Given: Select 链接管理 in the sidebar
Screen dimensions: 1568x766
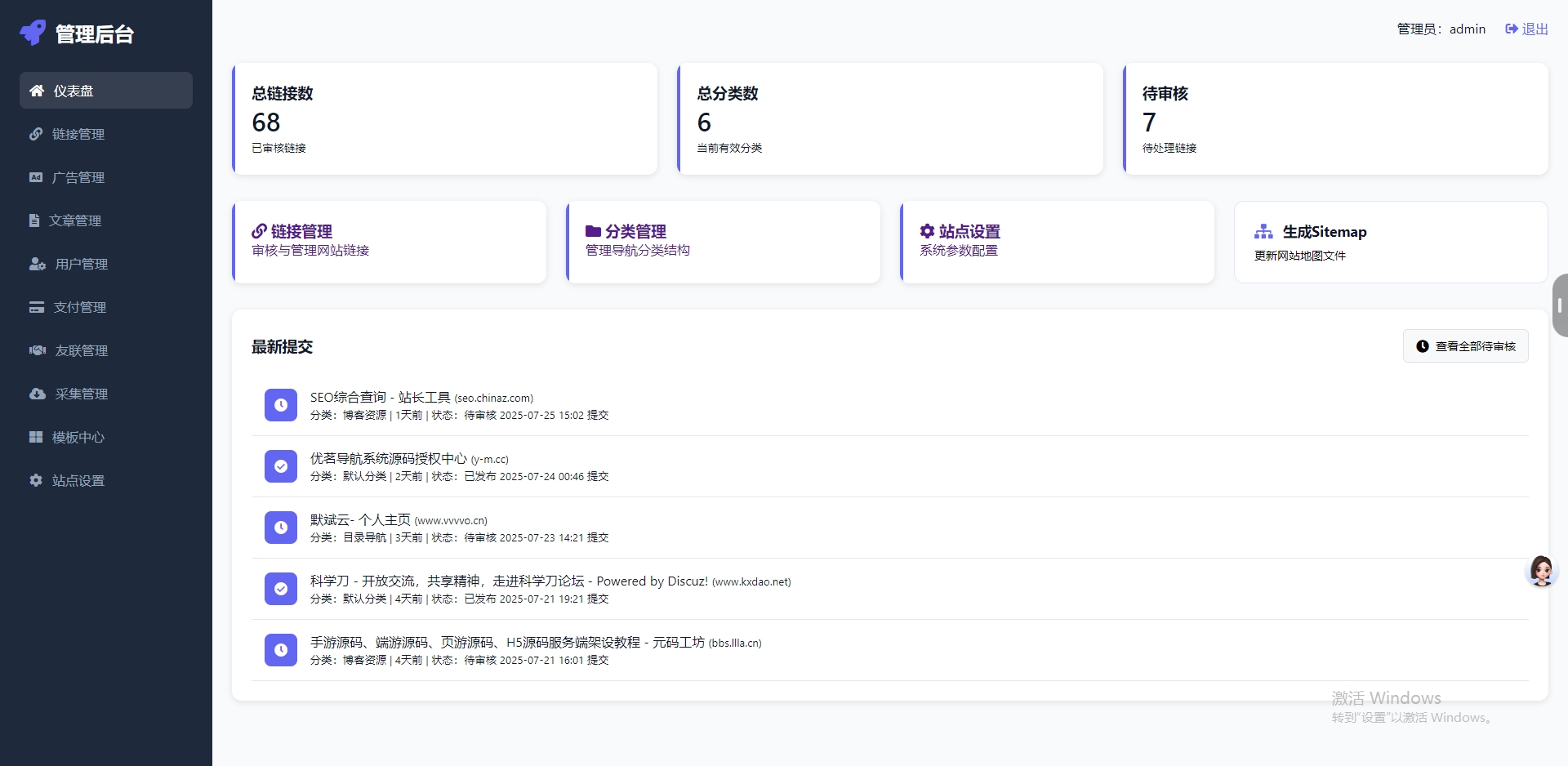Looking at the screenshot, I should tap(78, 134).
